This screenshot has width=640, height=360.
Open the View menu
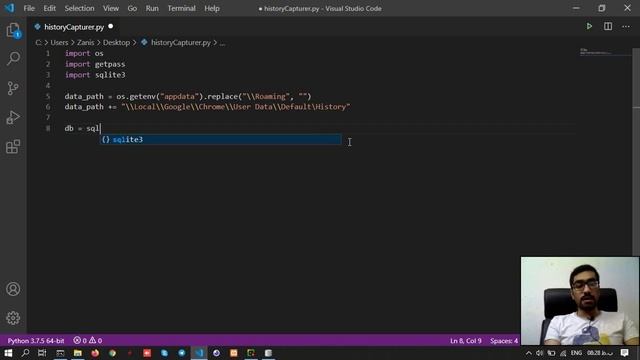(x=111, y=8)
